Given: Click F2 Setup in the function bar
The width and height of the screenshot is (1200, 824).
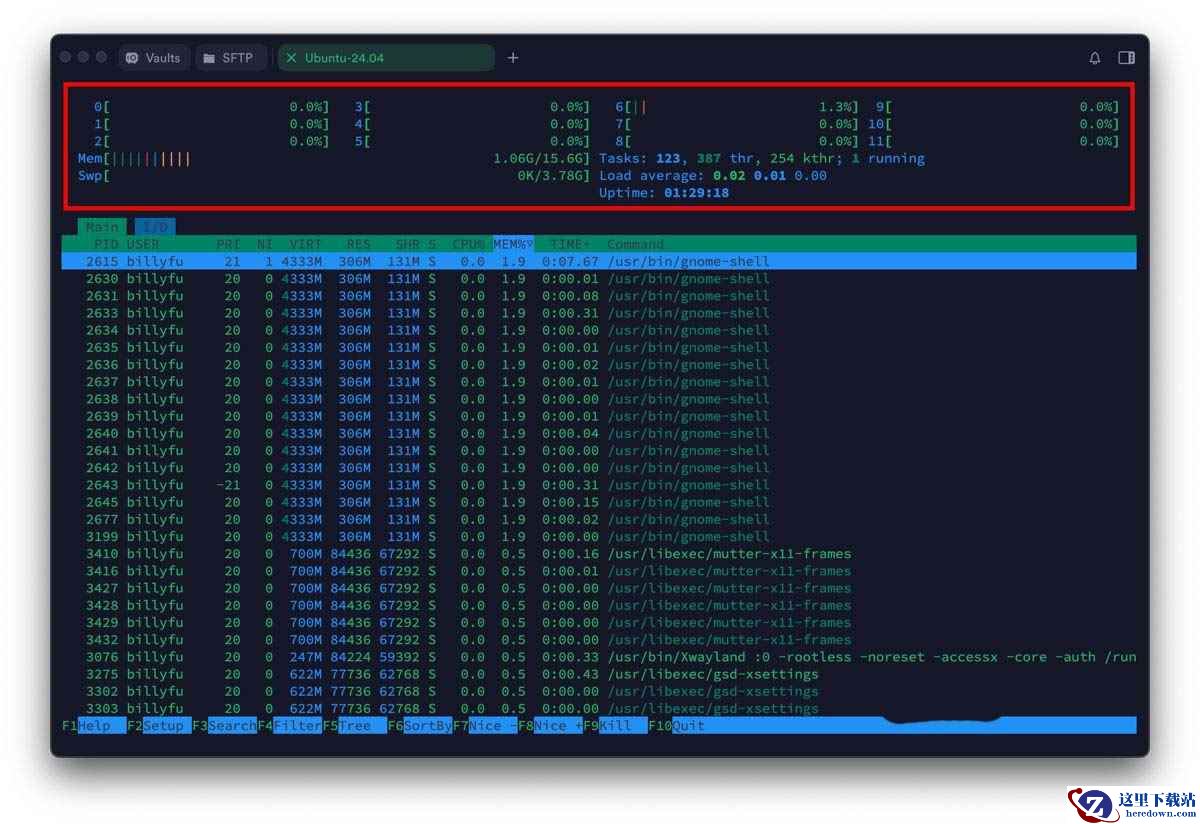Looking at the screenshot, I should pyautogui.click(x=159, y=726).
